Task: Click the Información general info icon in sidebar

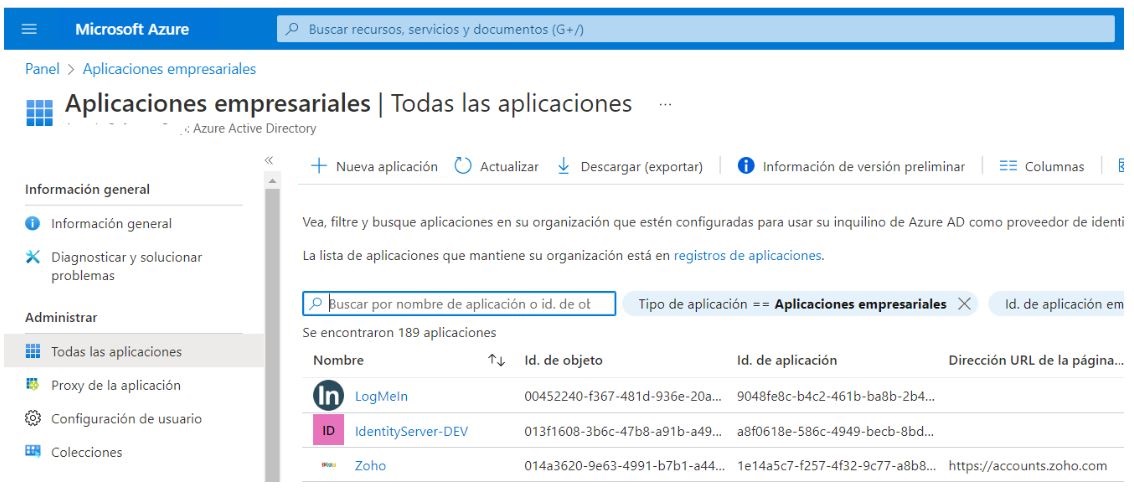Action: point(33,224)
